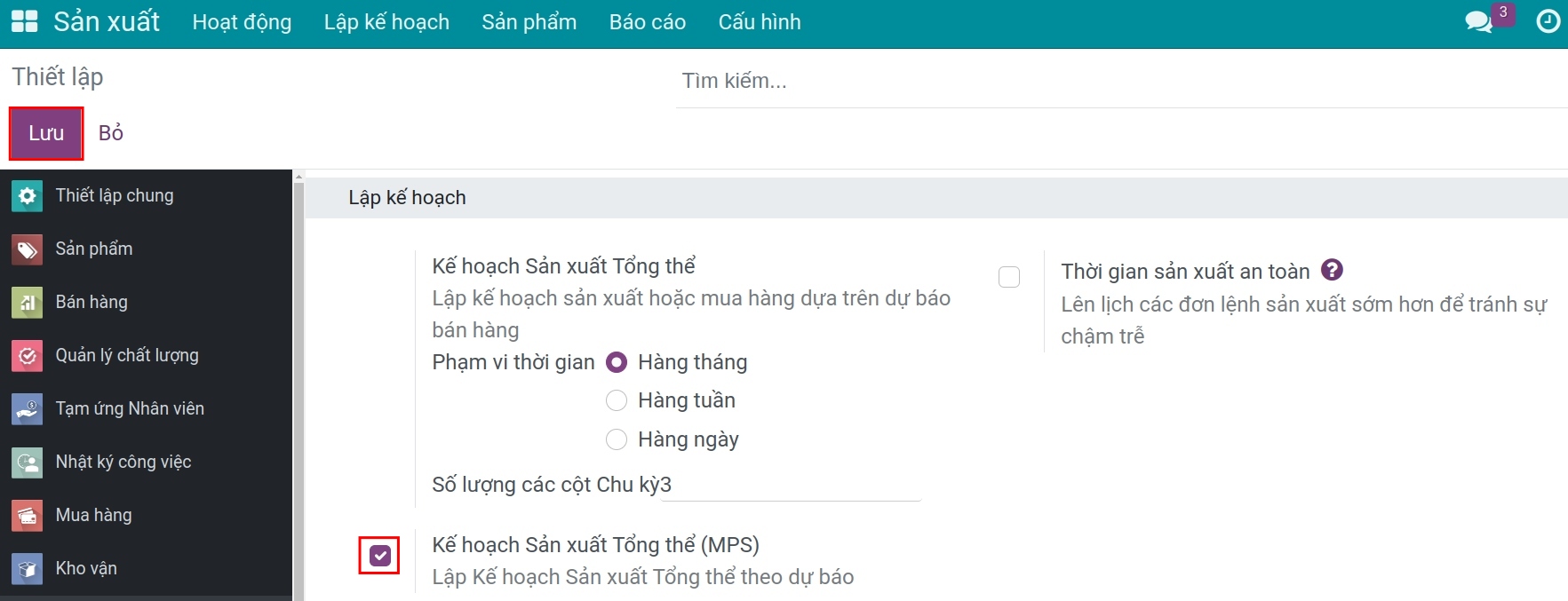Viewport: 1568px width, 601px height.
Task: Click the Phạm vi thời gian label
Action: pyautogui.click(x=513, y=362)
